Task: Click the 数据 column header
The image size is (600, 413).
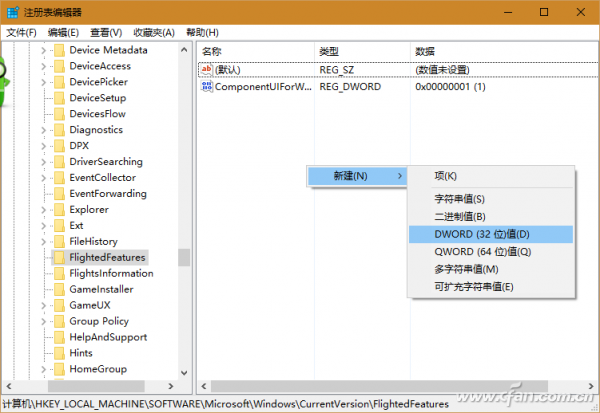Action: tap(425, 50)
